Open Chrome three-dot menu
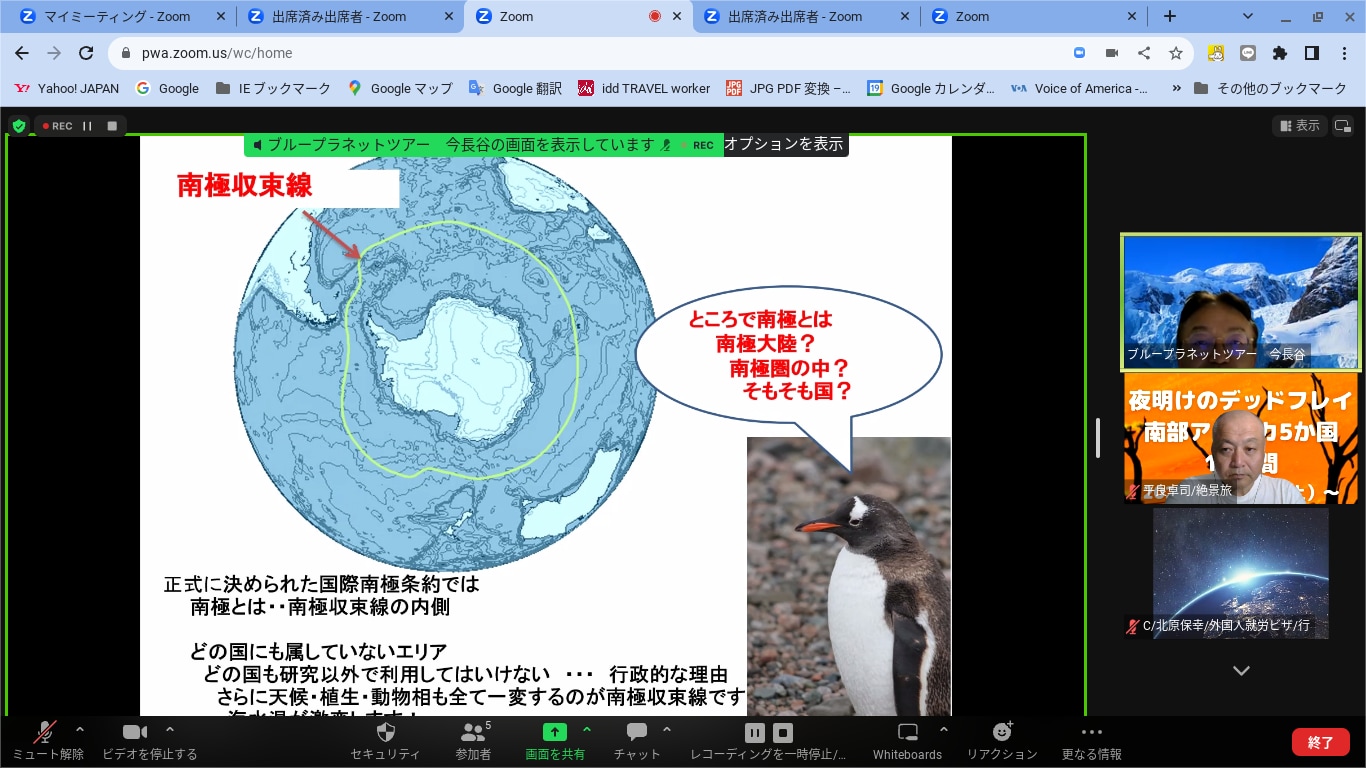The height and width of the screenshot is (768, 1366). coord(1344,53)
